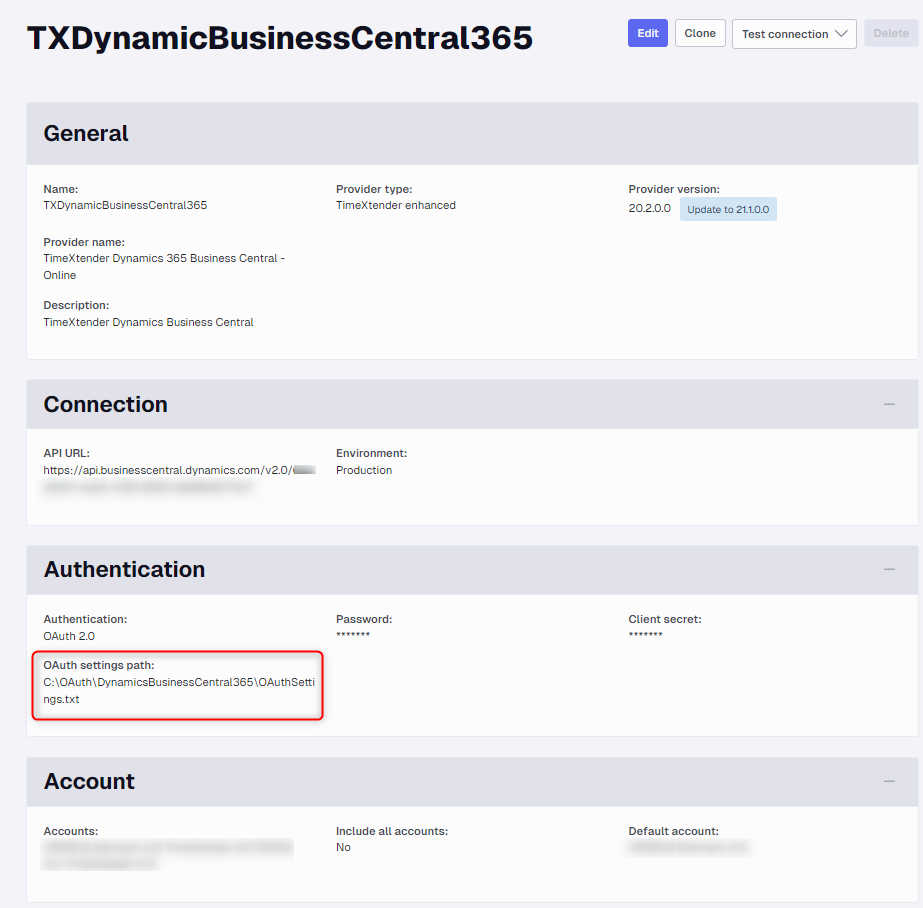The width and height of the screenshot is (923, 908).
Task: Collapse the Authentication section
Action: 889,569
